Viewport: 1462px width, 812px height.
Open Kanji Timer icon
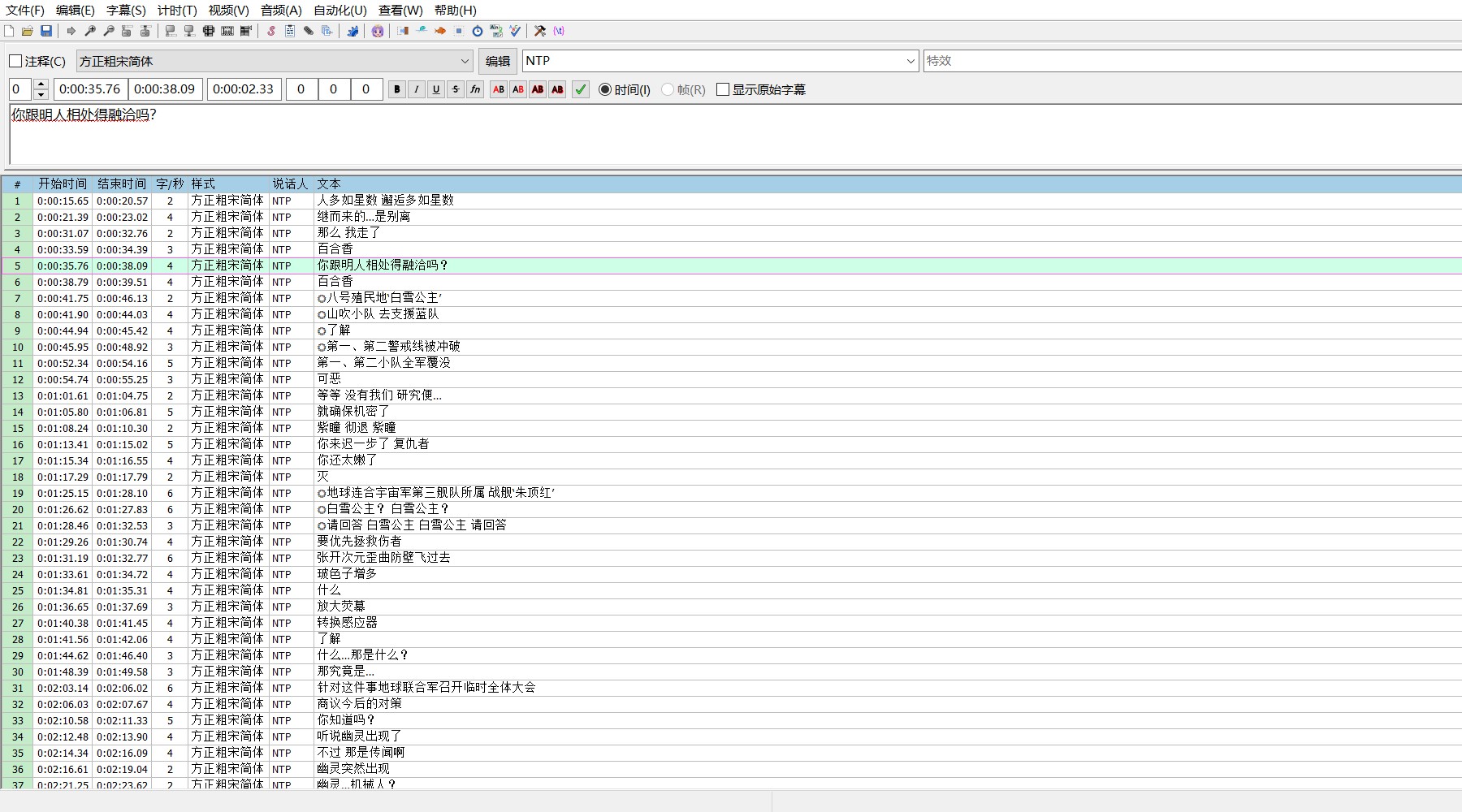[496, 31]
